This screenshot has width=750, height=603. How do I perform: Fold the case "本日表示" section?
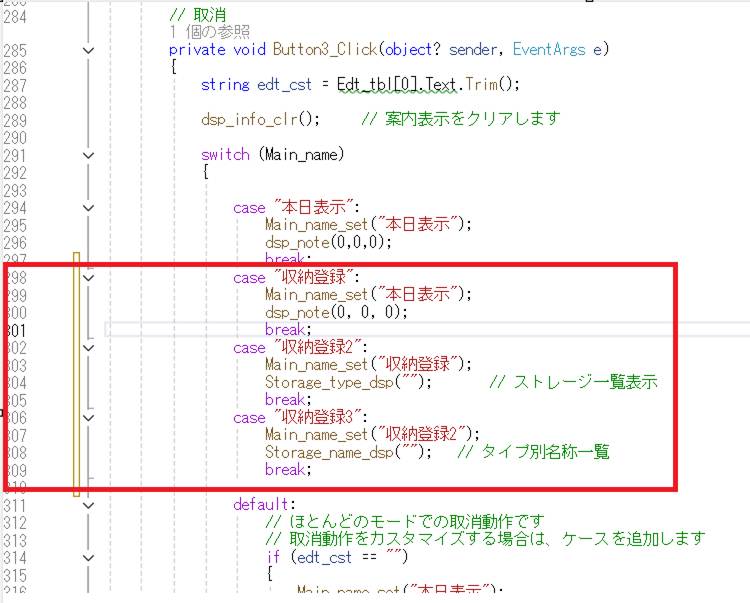click(88, 208)
